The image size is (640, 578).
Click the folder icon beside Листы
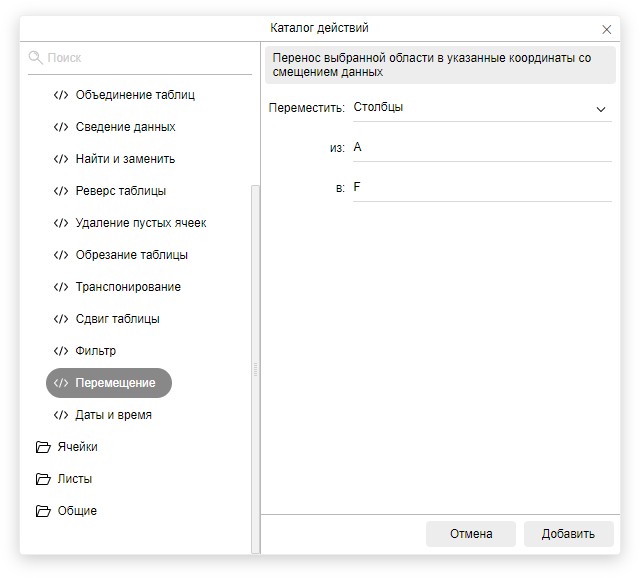coord(43,479)
